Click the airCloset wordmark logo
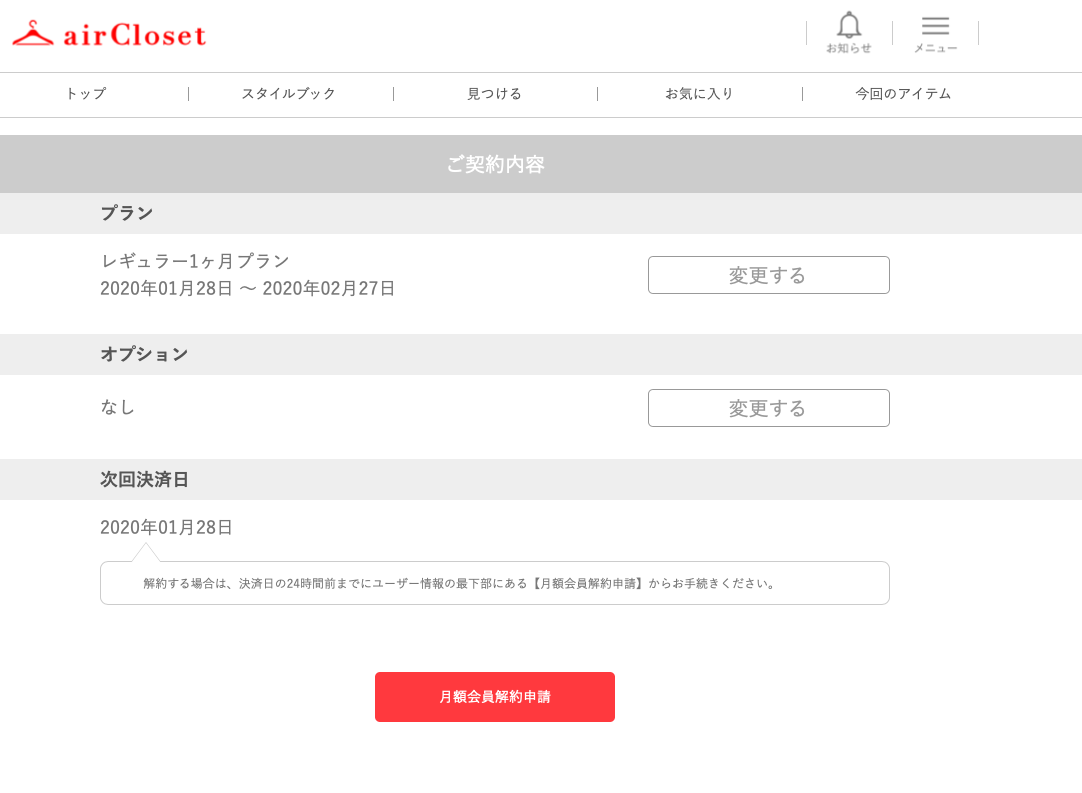Image resolution: width=1082 pixels, height=793 pixels. [135, 35]
